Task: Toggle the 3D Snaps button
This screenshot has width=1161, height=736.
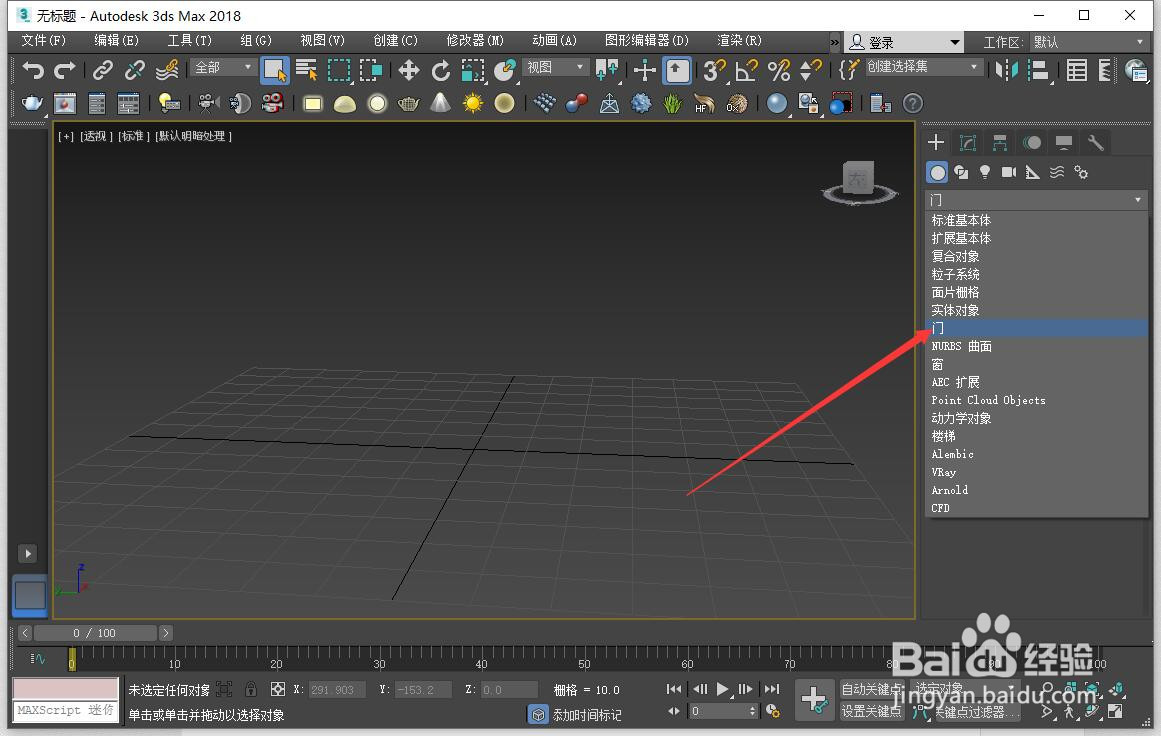Action: click(x=714, y=70)
